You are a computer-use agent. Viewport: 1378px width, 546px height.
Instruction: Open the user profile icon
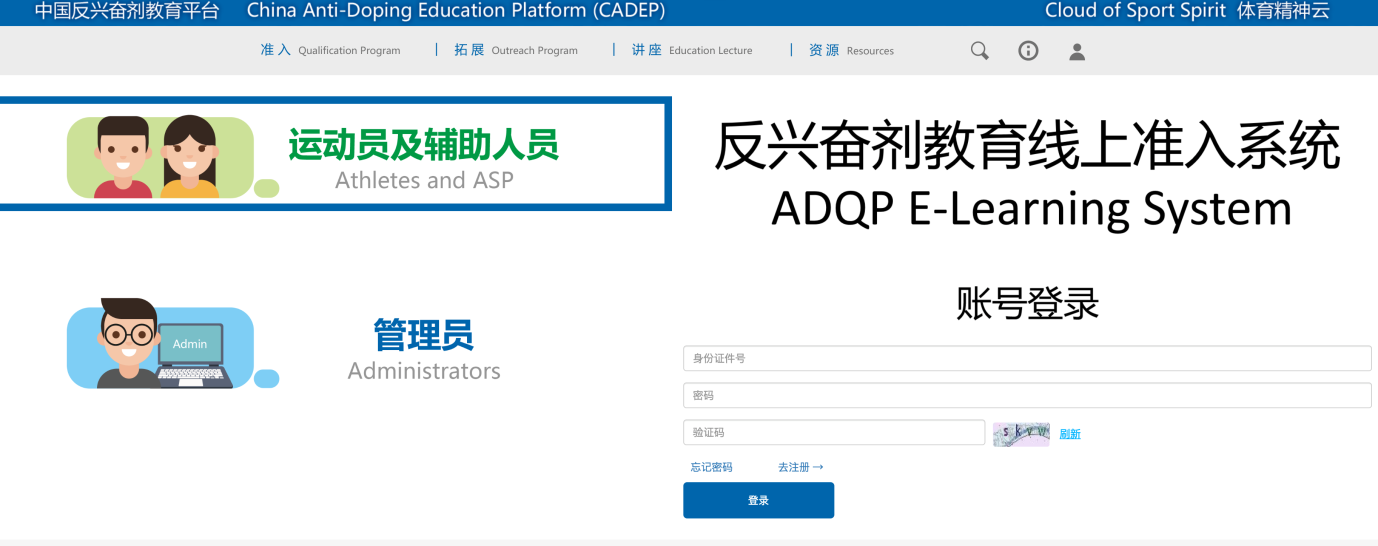tap(1077, 51)
